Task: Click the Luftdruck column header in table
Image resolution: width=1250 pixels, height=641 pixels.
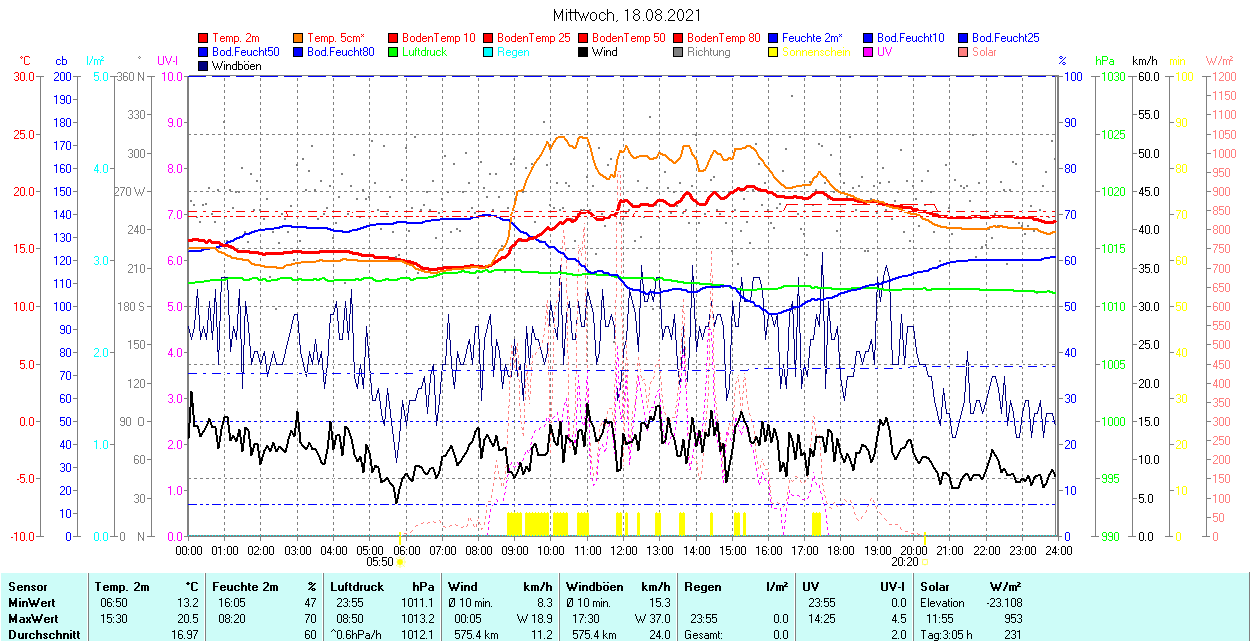Action: click(358, 587)
